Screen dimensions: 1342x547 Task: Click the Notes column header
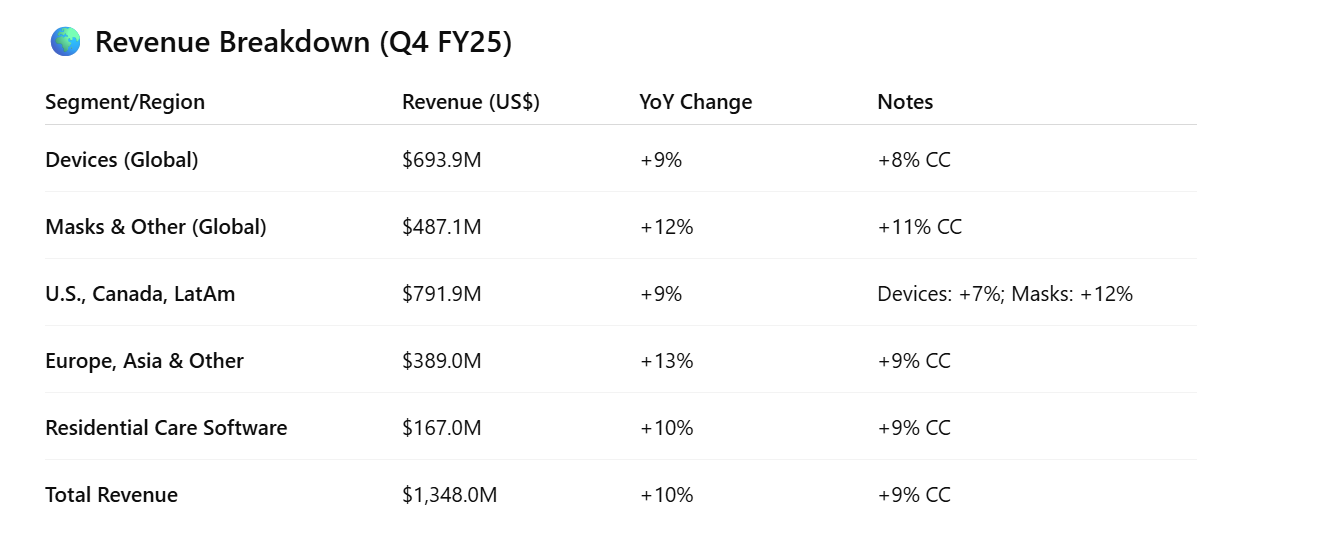pyautogui.click(x=904, y=102)
